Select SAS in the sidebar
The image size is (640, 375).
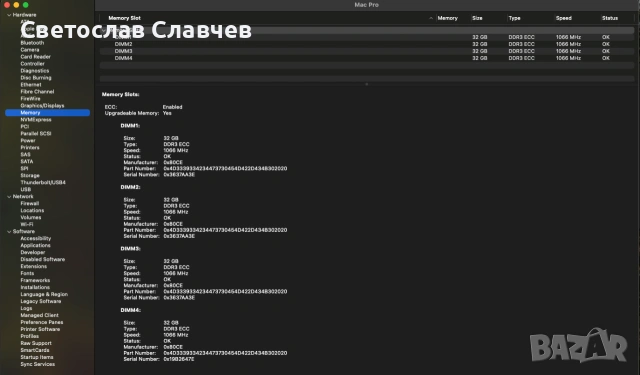[x=25, y=154]
